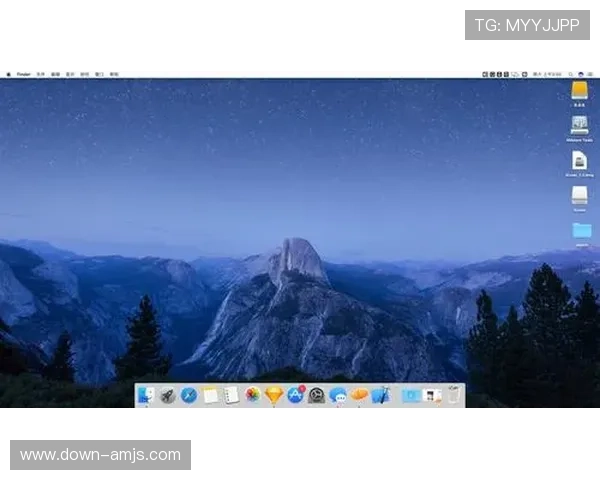Click the Spotlight search magnifier icon
This screenshot has width=600, height=480.
tap(570, 74)
